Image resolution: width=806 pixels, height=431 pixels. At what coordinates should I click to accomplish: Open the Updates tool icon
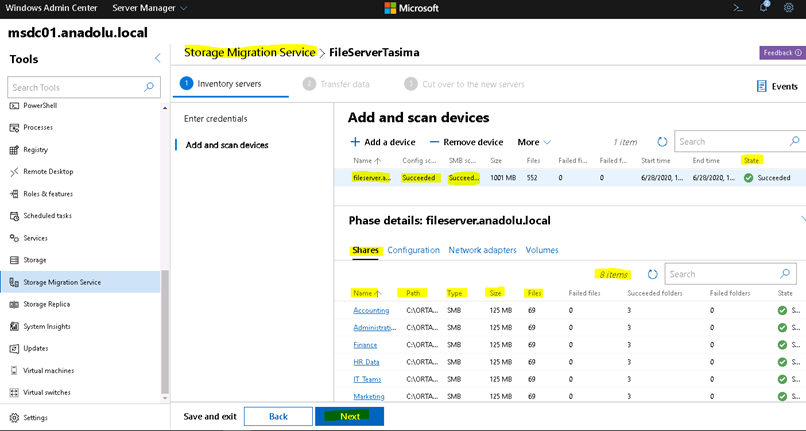point(14,349)
